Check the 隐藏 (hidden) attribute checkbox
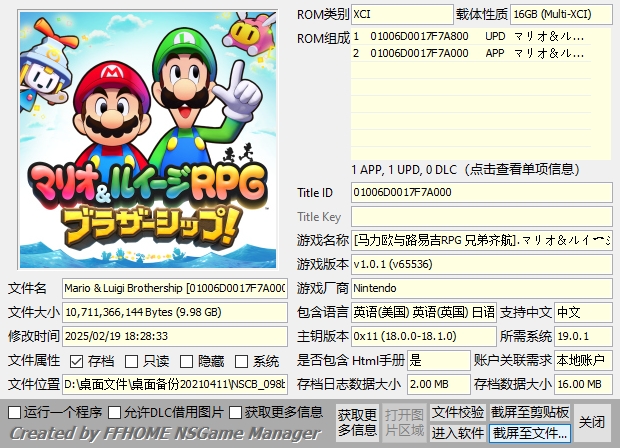This screenshot has width=620, height=448. point(187,361)
